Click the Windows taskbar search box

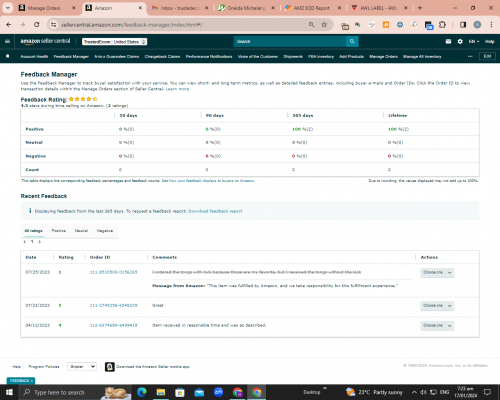point(74,392)
